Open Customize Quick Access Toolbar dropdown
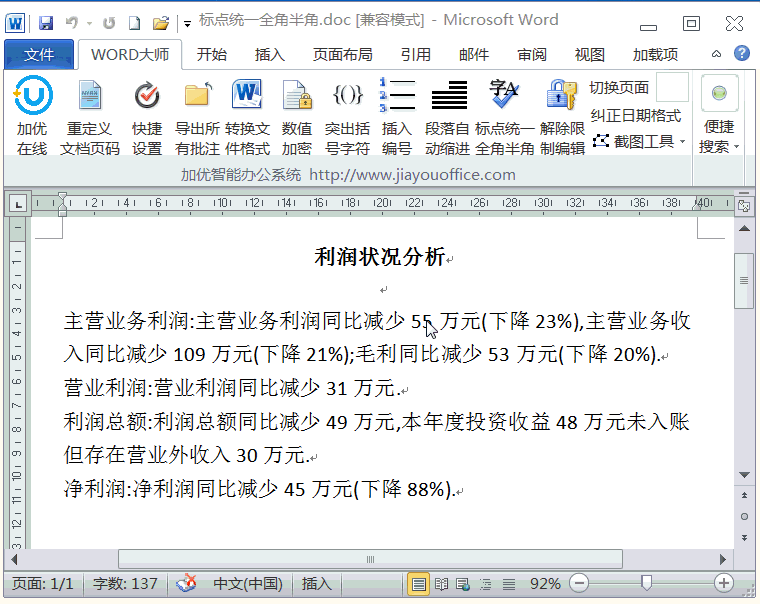760x604 pixels. point(187,23)
